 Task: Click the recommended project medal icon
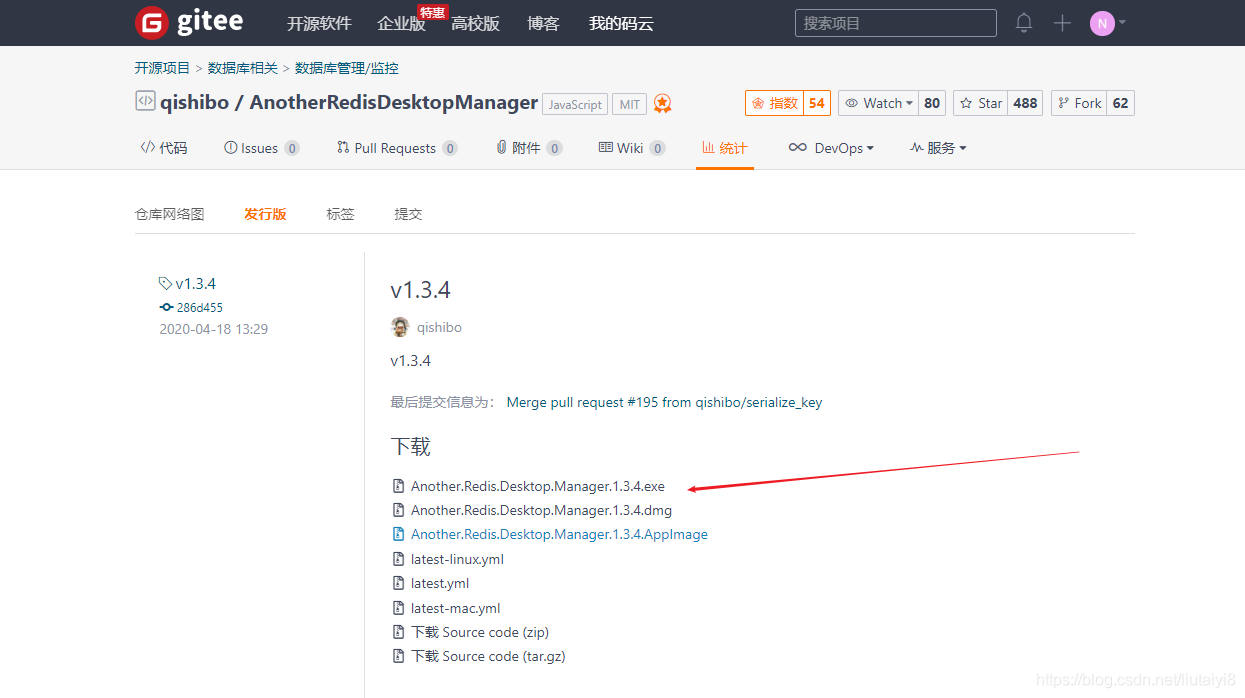[x=662, y=104]
